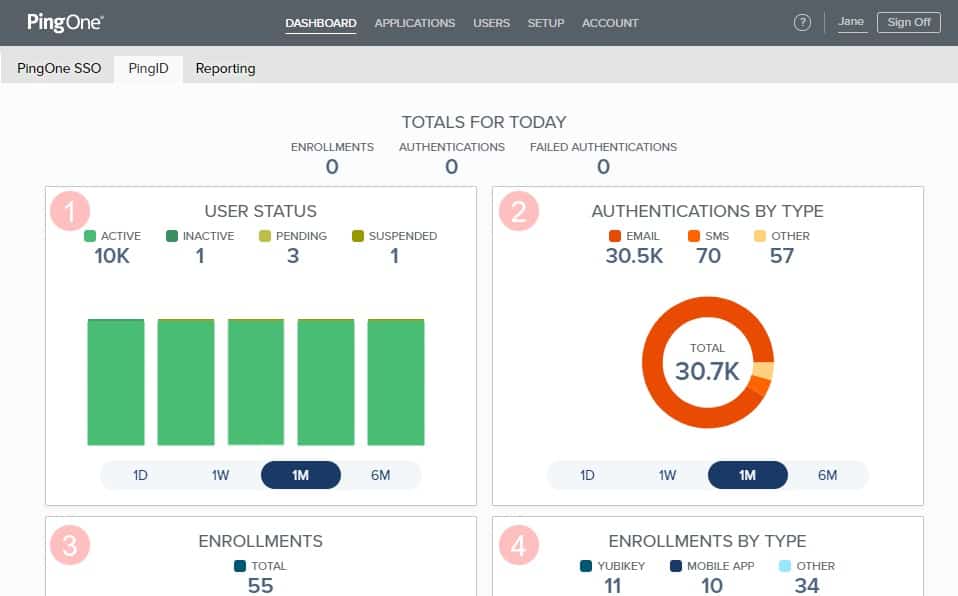Viewport: 958px width, 596px height.
Task: Switch to the PingOne SSO tab
Action: (x=59, y=68)
